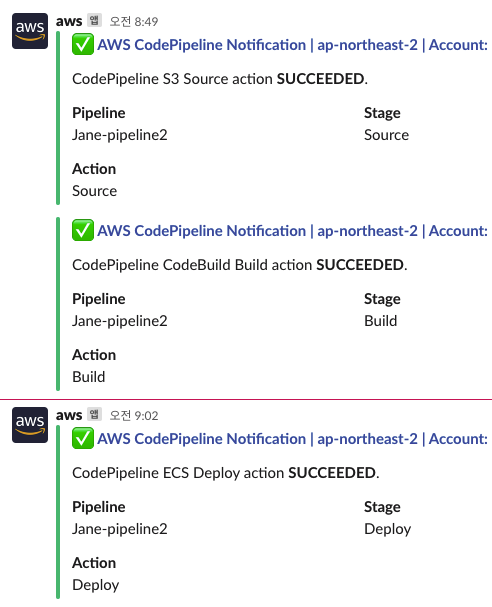Click the green checkmark on the CodeBuild notification
The image size is (492, 607).
83,230
